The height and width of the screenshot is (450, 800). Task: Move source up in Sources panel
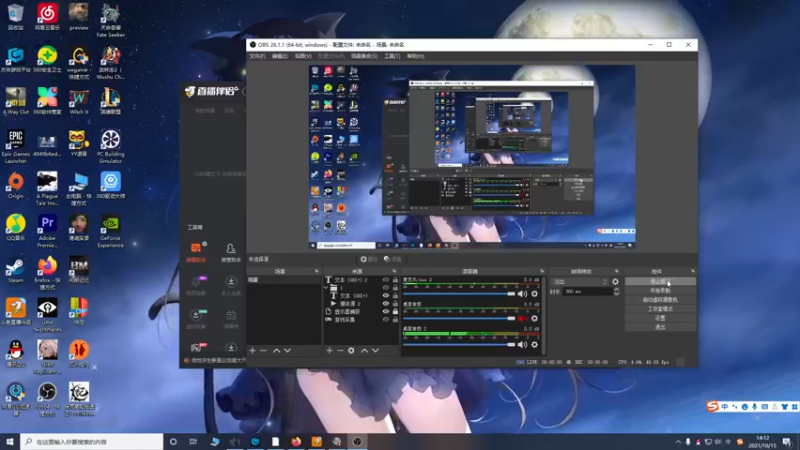pos(364,351)
